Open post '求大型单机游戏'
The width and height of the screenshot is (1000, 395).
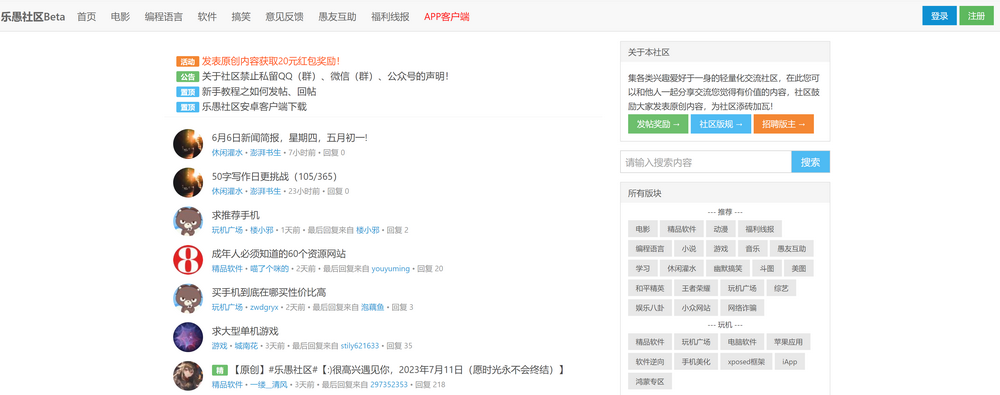(245, 331)
